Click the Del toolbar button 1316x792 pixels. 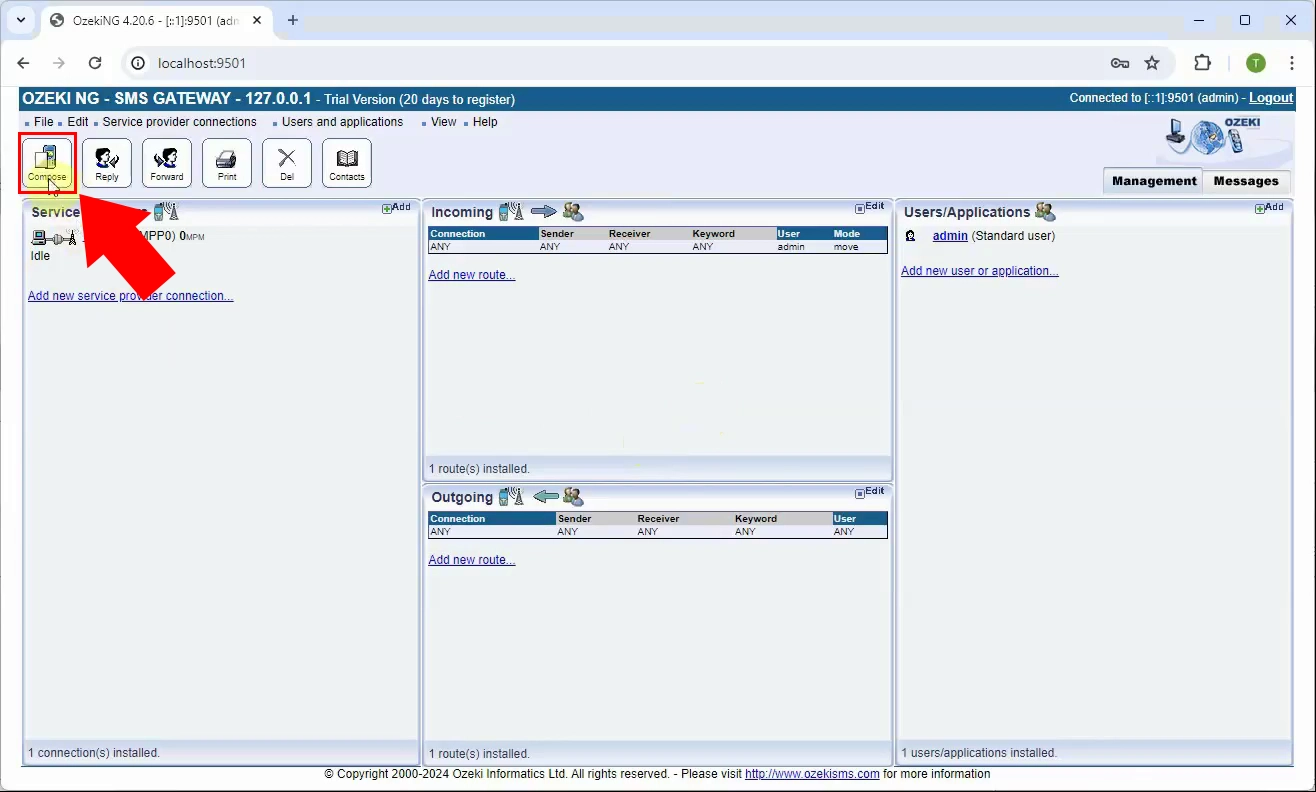click(x=287, y=163)
